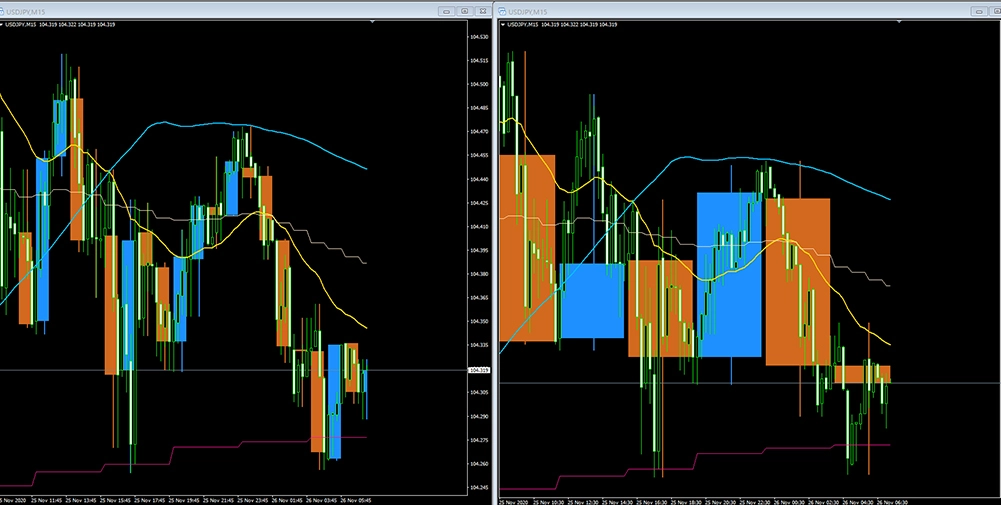Click the chart shift triangle marker in right chart

(899, 22)
